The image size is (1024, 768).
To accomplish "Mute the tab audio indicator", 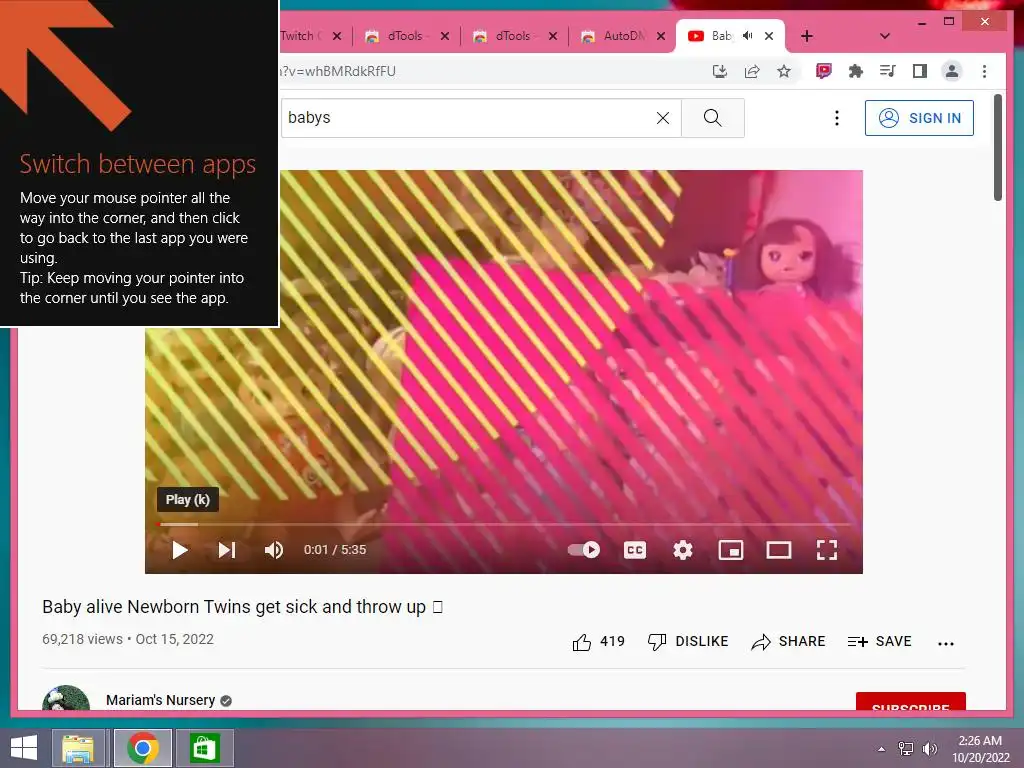I will 748,36.
